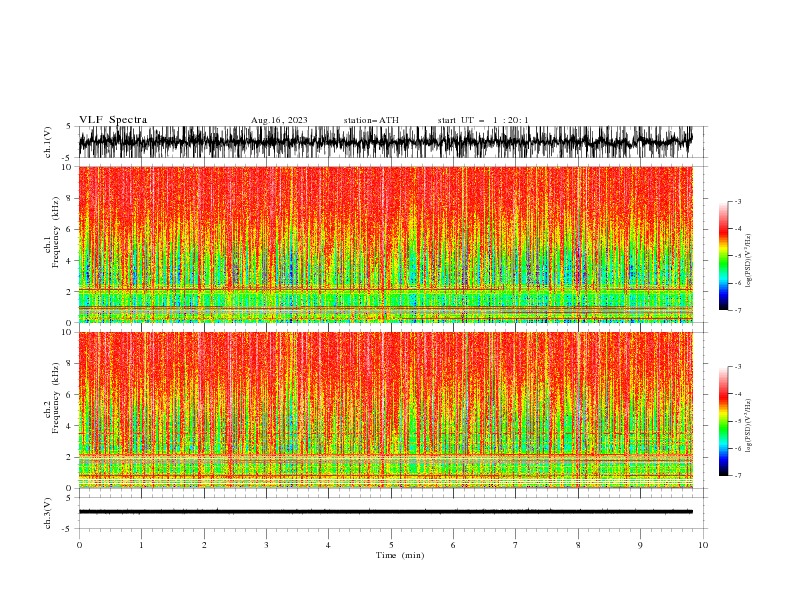Click the time axis tick label "5"
792x612 pixels.
[x=391, y=545]
